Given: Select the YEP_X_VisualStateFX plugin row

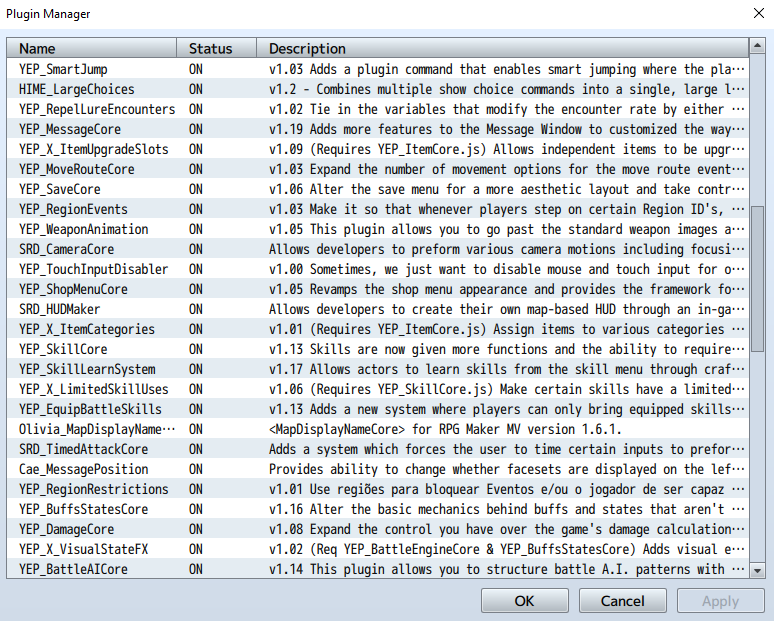Looking at the screenshot, I should click(378, 549).
